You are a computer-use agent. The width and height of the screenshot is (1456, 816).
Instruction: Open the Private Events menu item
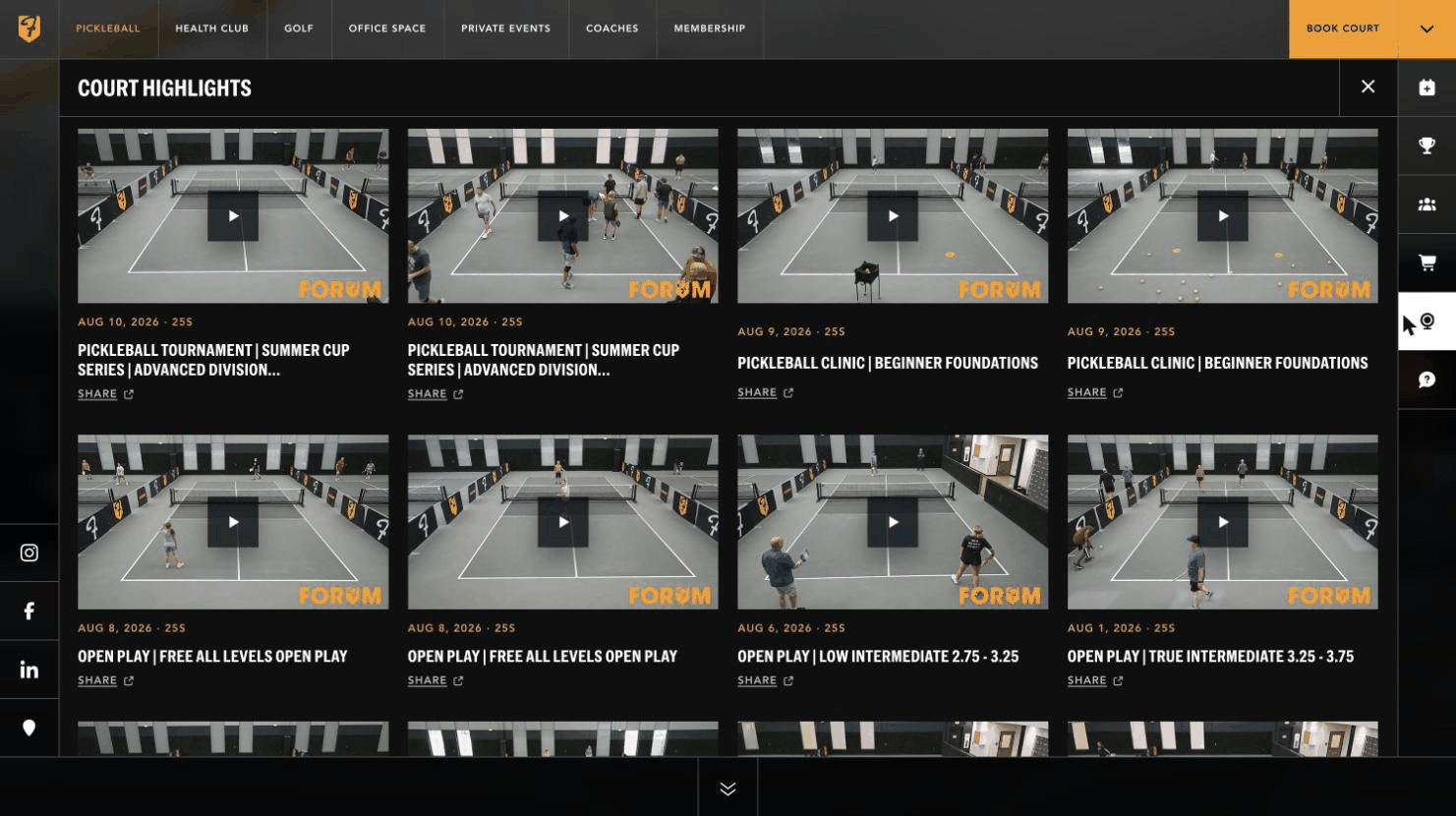[x=505, y=29]
